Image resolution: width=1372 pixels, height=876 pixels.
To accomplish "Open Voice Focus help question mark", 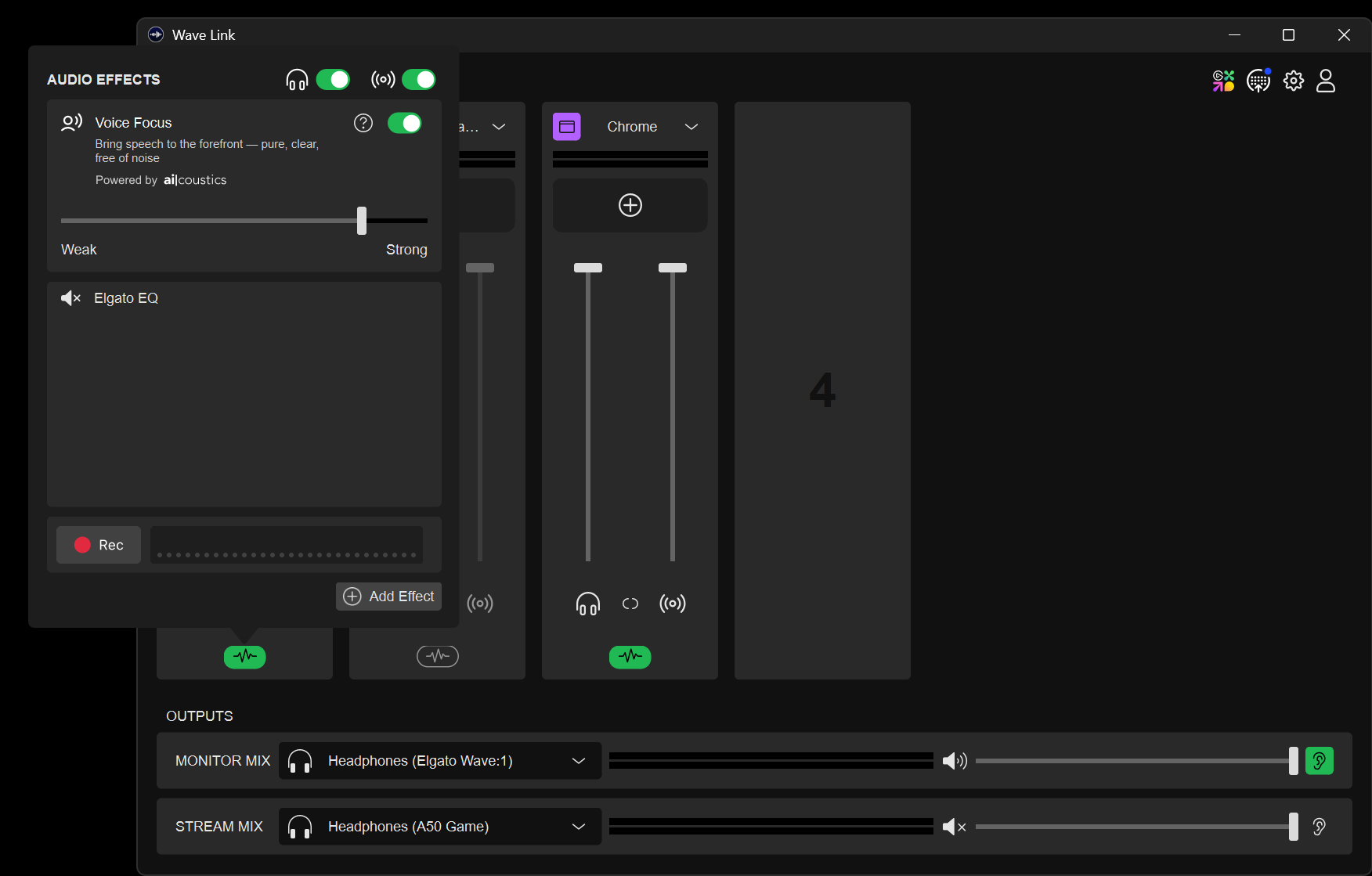I will point(363,123).
